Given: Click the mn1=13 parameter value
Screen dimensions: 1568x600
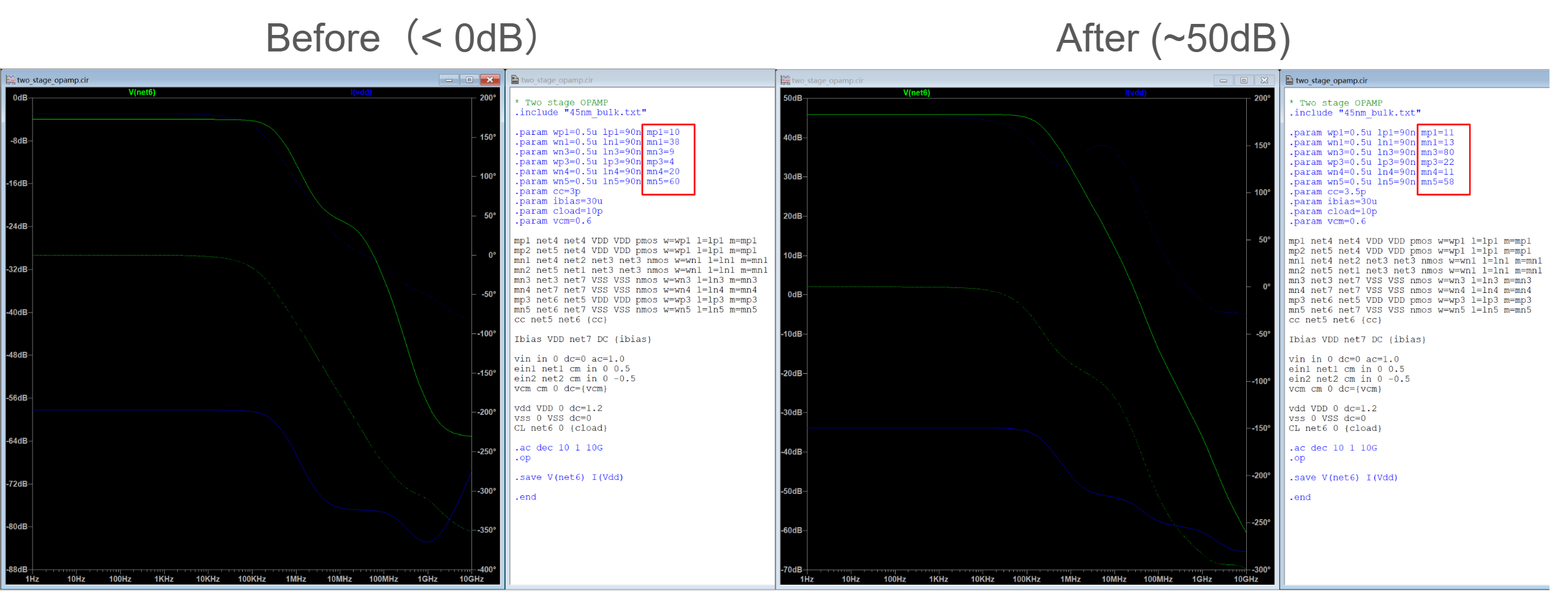Looking at the screenshot, I should click(1437, 143).
